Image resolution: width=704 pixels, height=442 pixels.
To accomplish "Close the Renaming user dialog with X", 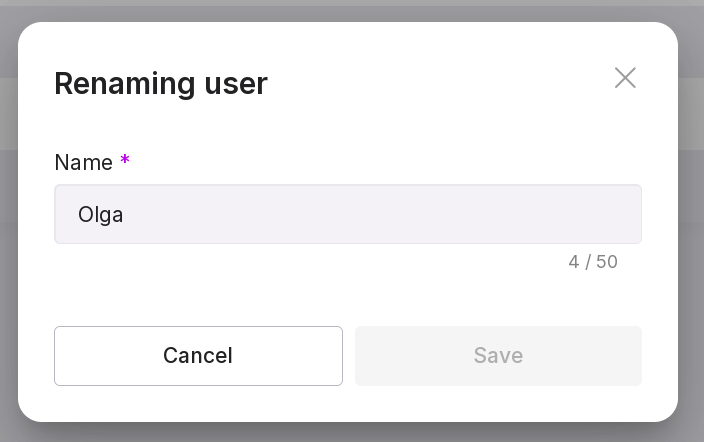I will tap(625, 78).
